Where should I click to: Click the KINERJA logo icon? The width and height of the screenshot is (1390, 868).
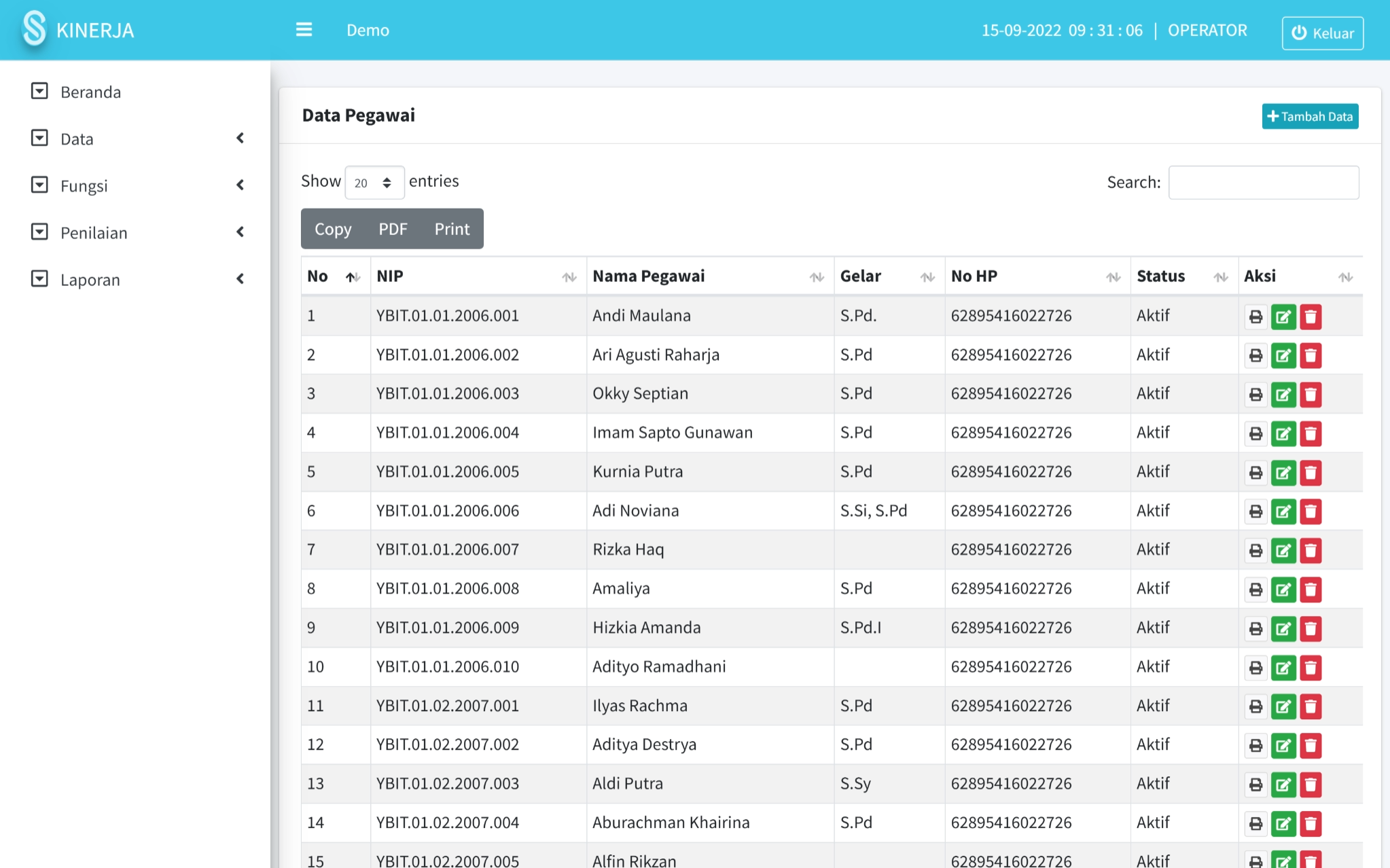point(34,29)
